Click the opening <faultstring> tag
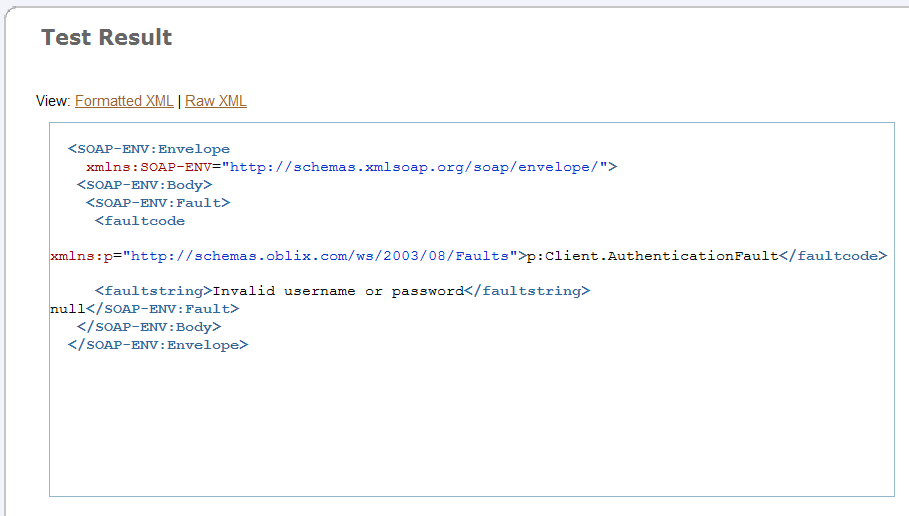The width and height of the screenshot is (909, 516). pos(154,291)
